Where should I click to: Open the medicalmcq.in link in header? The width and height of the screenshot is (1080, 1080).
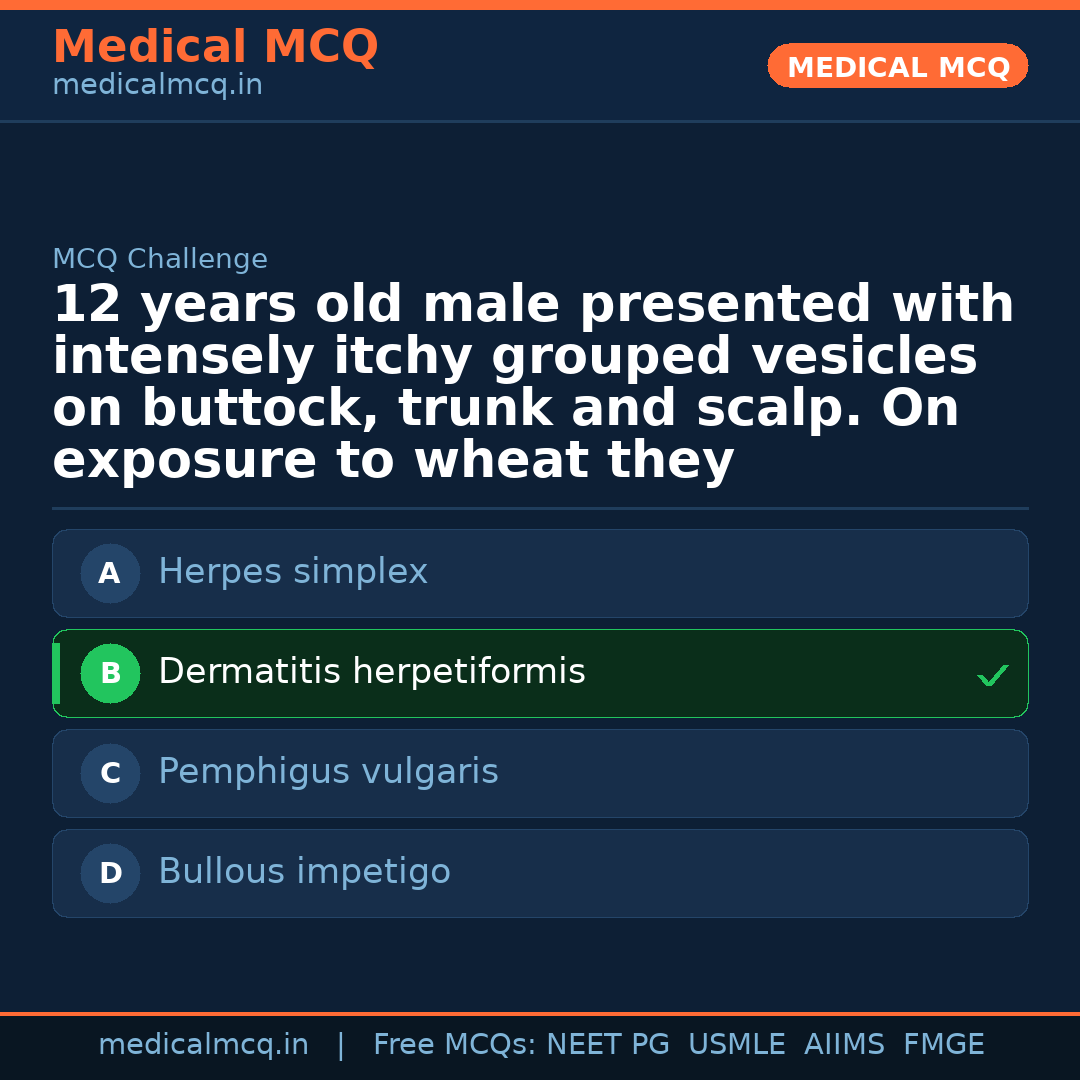pos(157,86)
